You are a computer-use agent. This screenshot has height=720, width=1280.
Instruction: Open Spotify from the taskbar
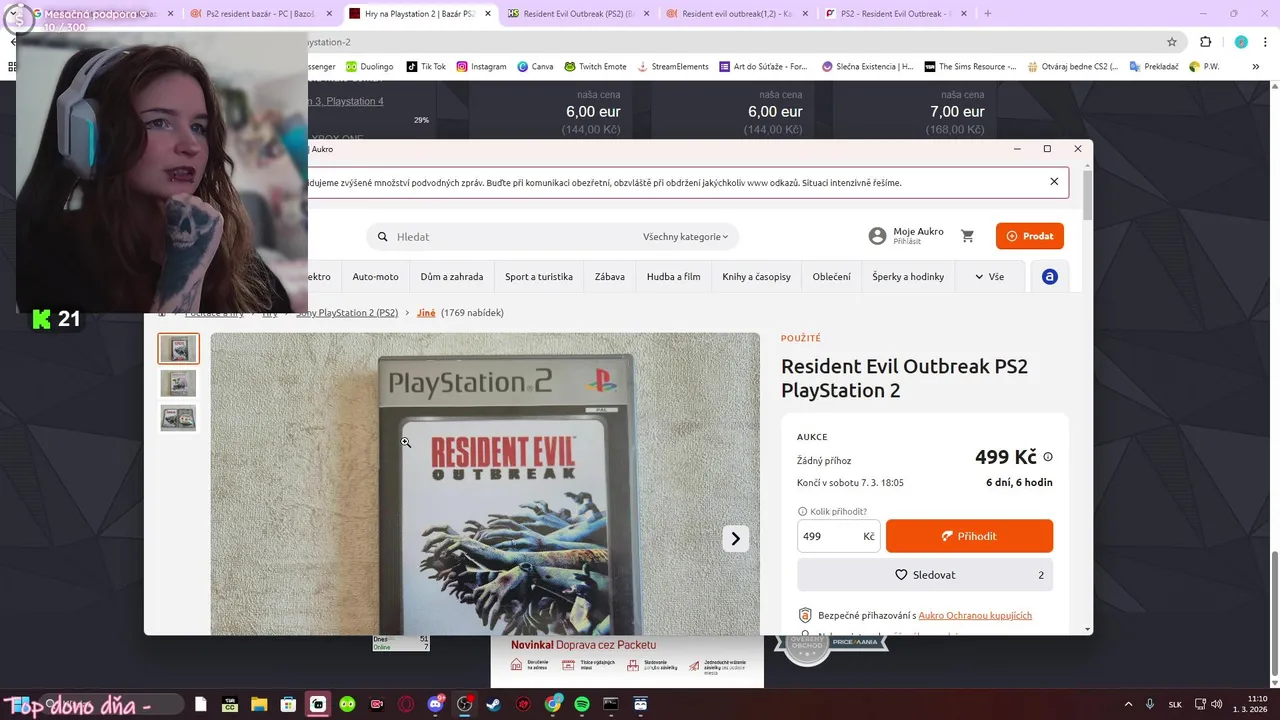[582, 704]
